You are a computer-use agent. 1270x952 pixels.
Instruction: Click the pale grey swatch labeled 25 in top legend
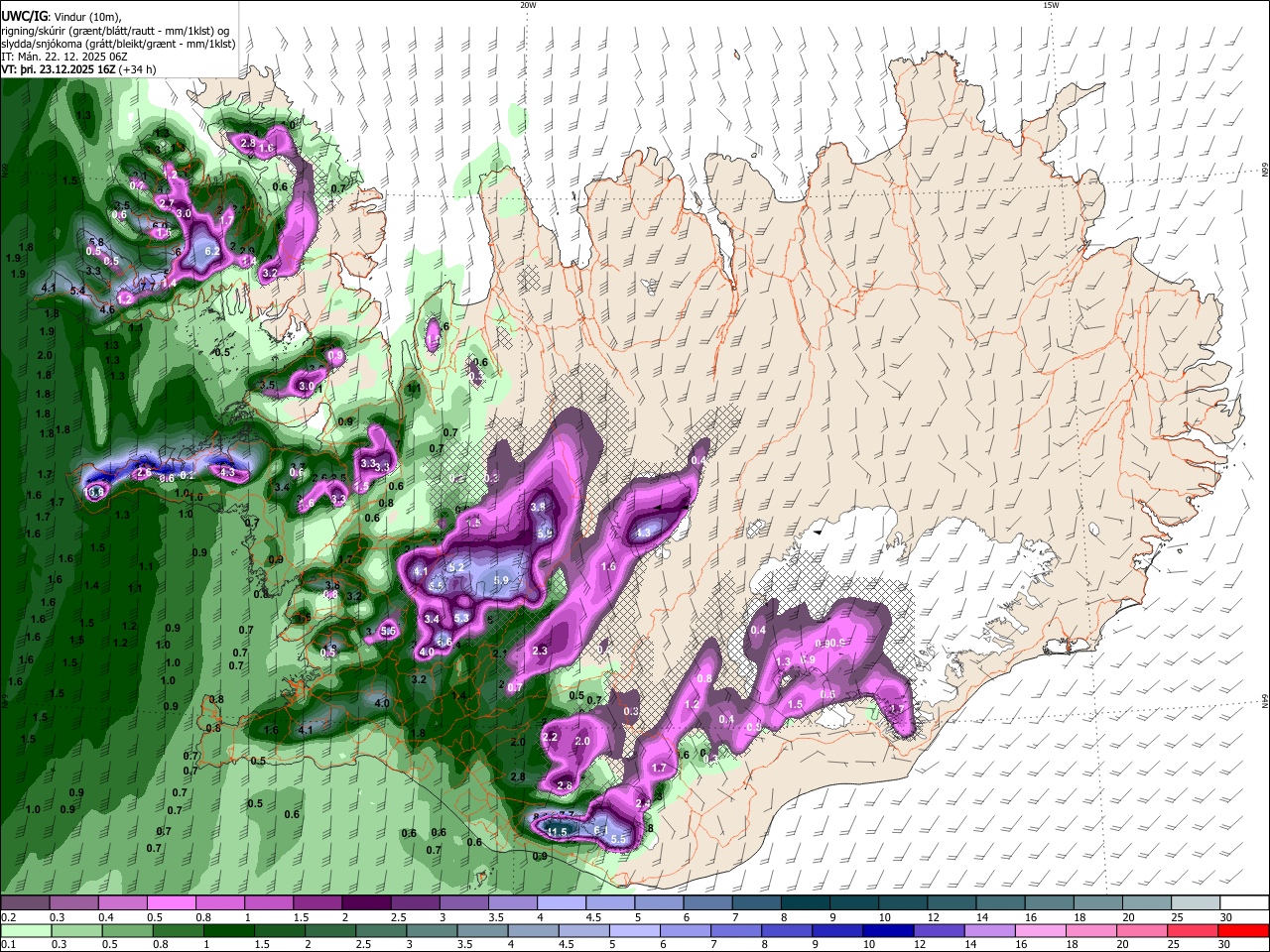(1195, 903)
